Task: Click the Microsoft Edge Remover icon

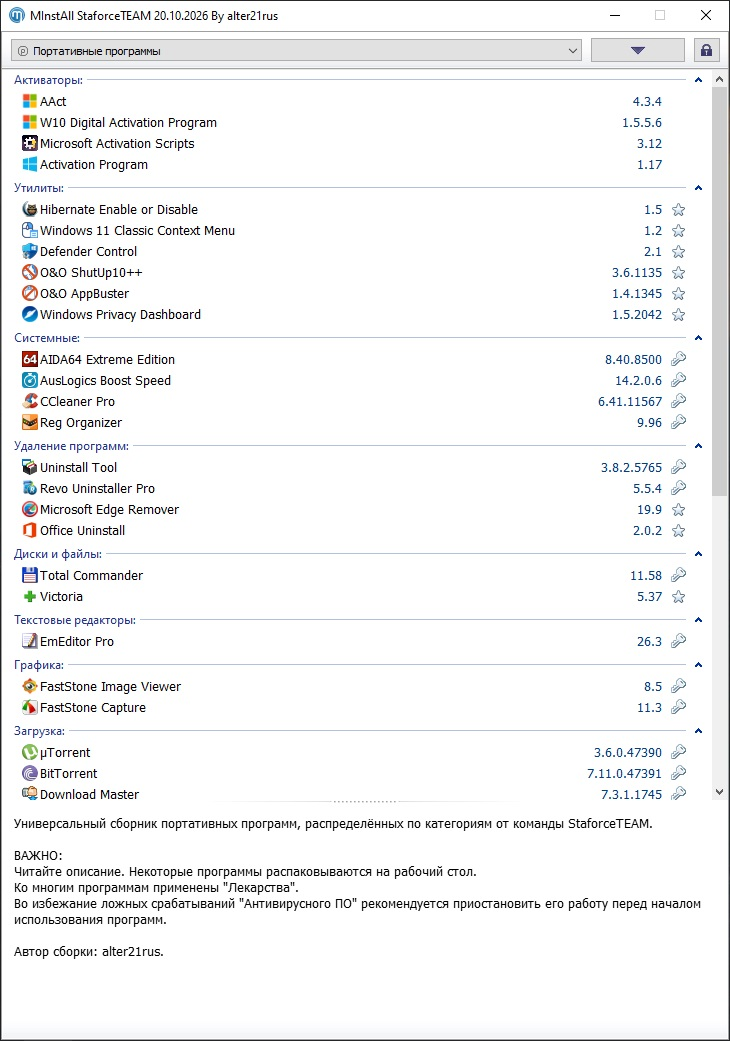Action: point(29,509)
